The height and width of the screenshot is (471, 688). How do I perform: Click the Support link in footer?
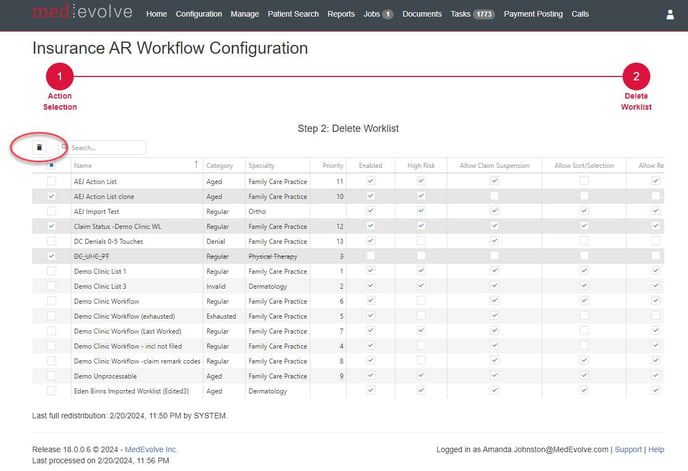(628, 450)
